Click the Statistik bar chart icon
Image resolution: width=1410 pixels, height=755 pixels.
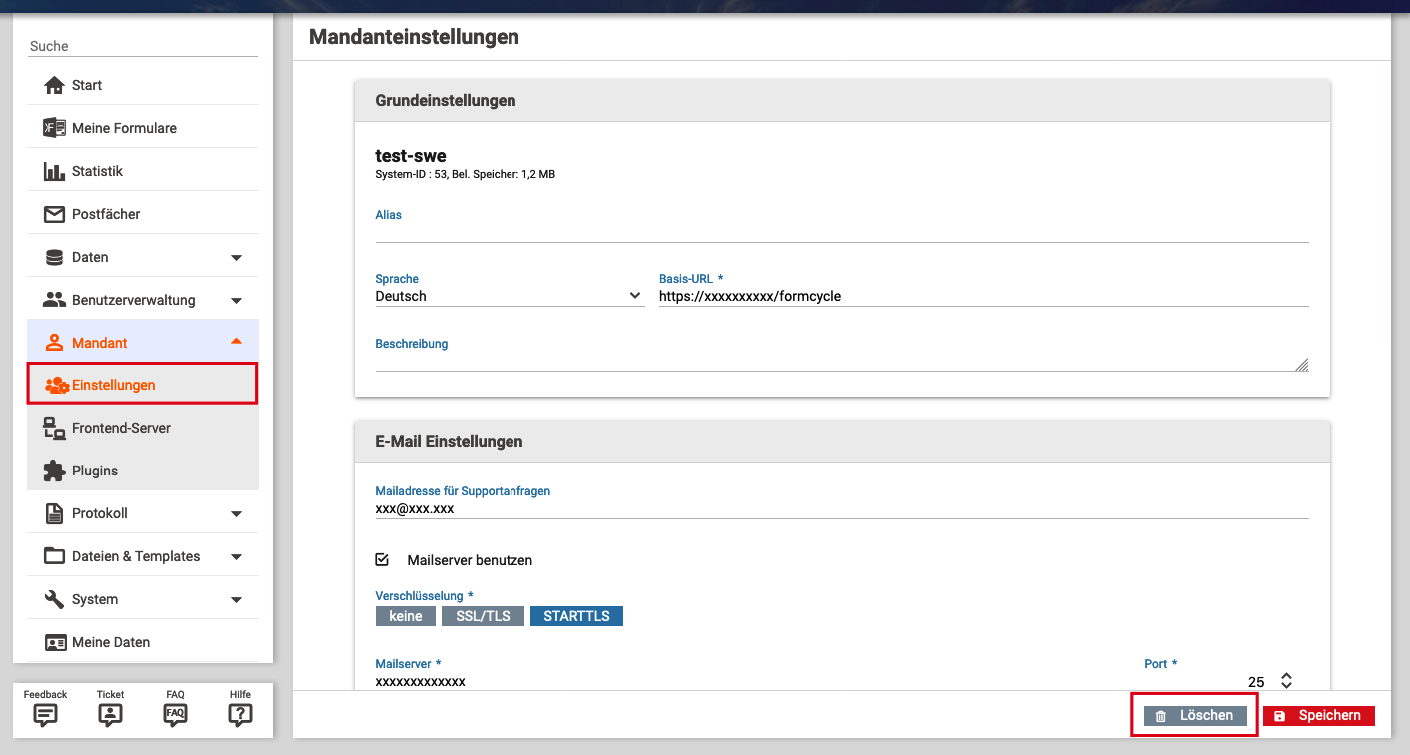[54, 171]
